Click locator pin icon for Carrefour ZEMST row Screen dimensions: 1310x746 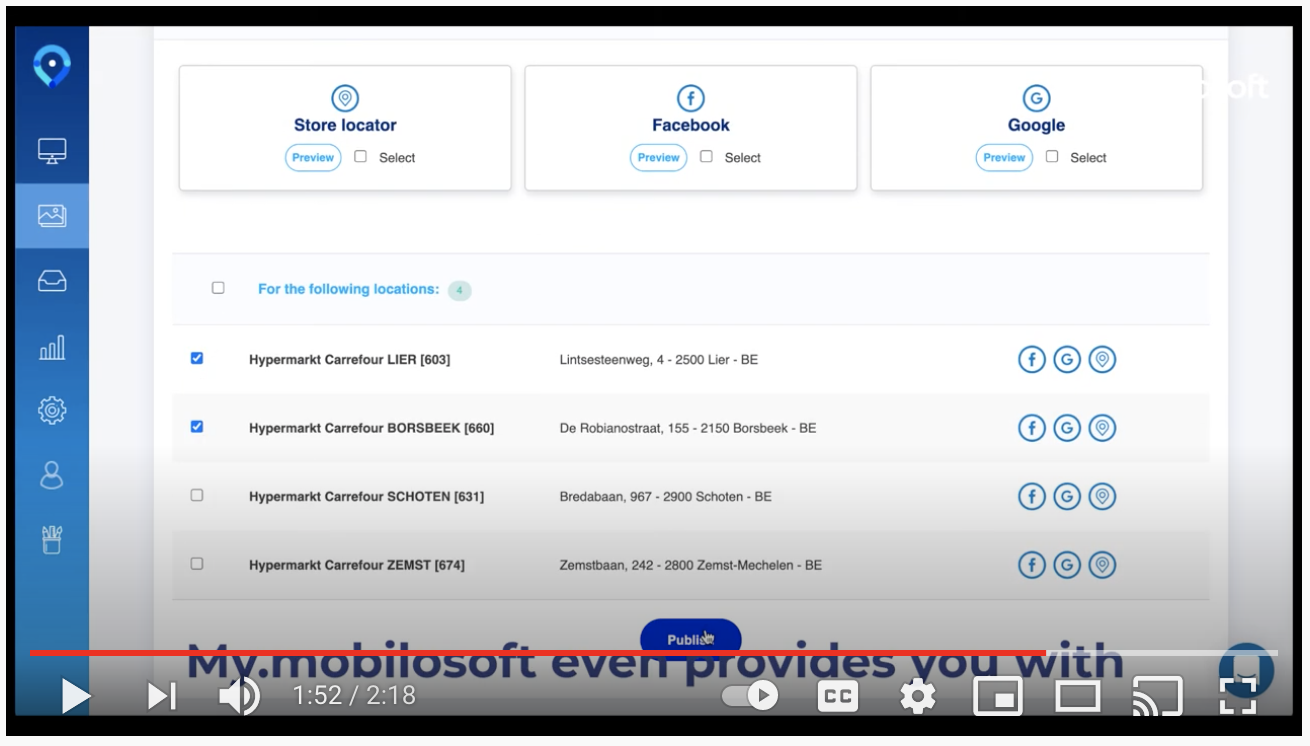point(1102,565)
